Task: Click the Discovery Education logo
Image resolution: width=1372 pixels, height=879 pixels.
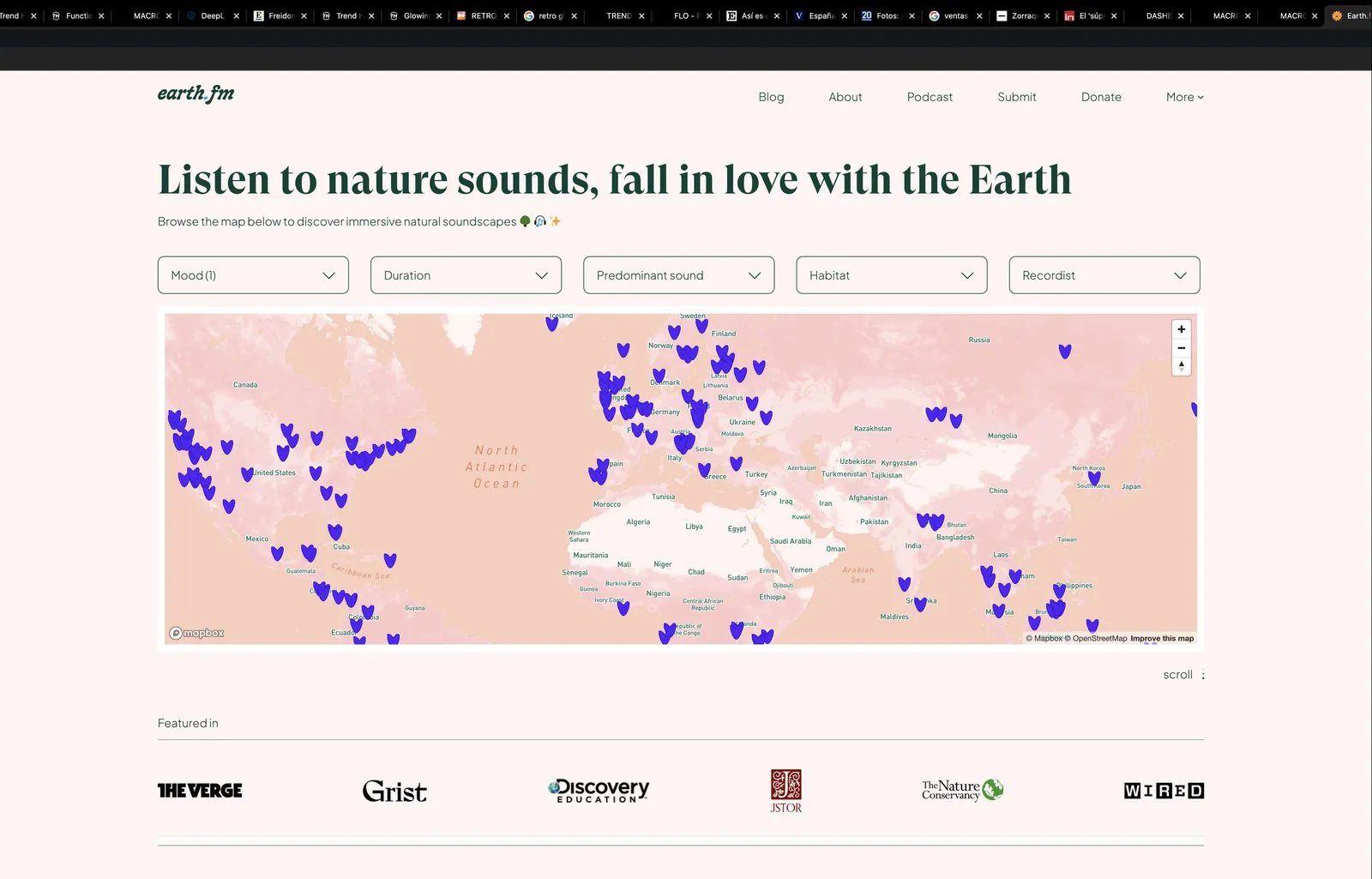Action: coord(599,791)
